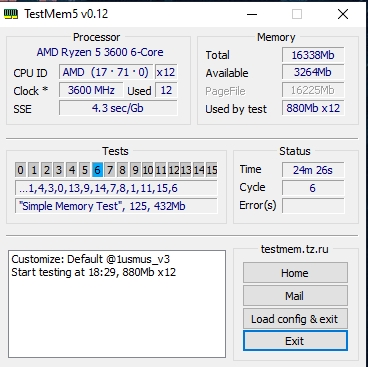Close the TestMem5 window
This screenshot has width=368, height=367.
pos(343,14)
